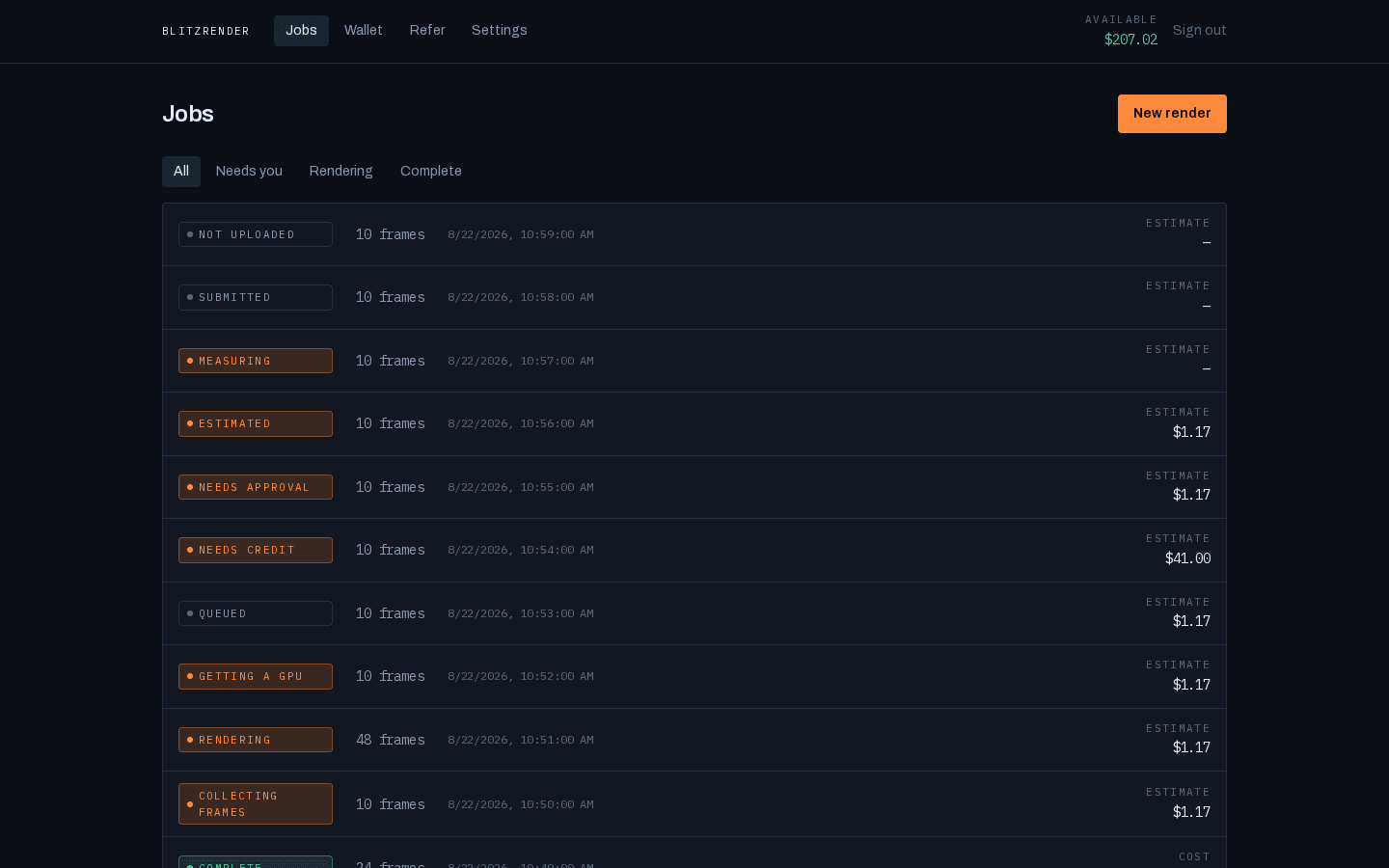Show only Rendering jobs

point(340,172)
